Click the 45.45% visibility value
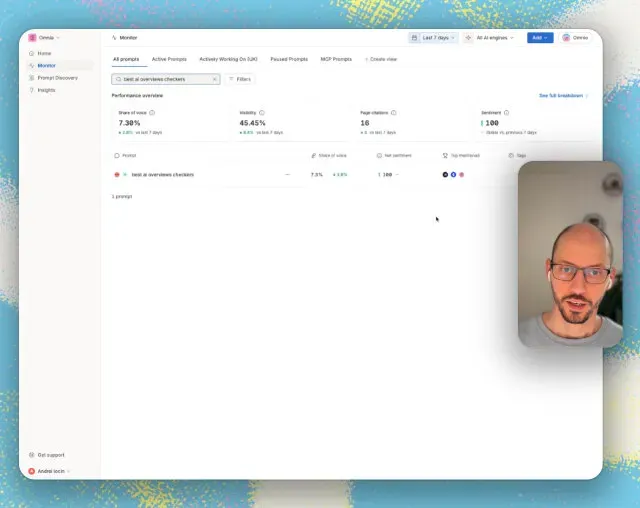This screenshot has width=640, height=508. (x=253, y=123)
